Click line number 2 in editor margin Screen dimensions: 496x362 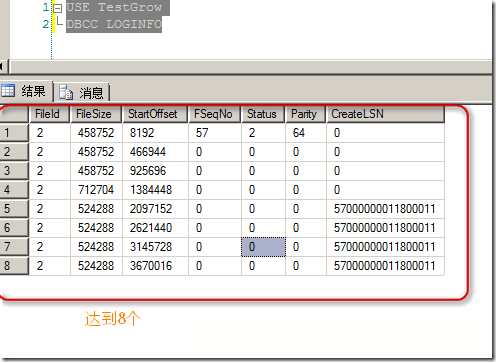[46, 24]
